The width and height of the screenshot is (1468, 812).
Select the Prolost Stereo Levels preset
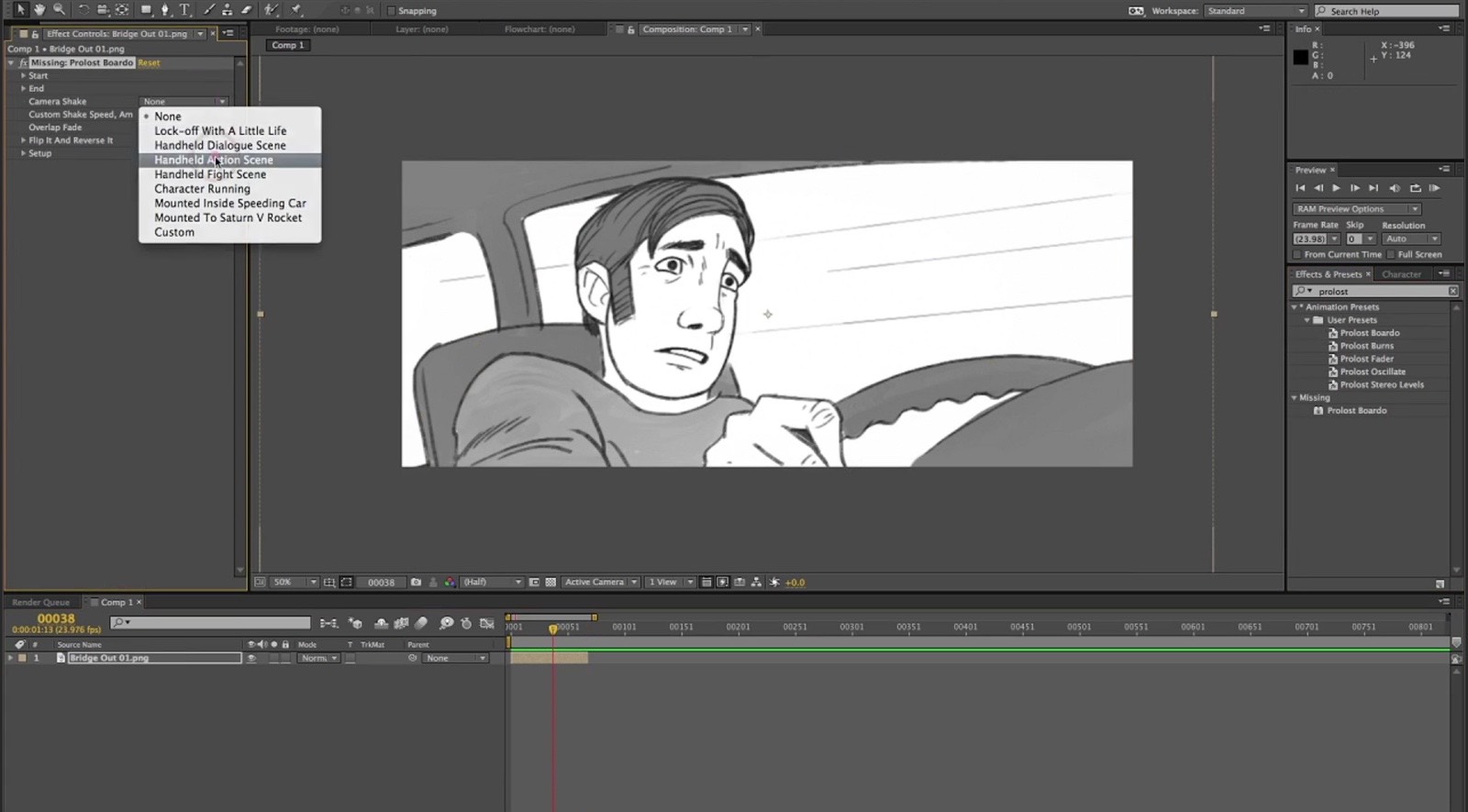click(x=1382, y=384)
